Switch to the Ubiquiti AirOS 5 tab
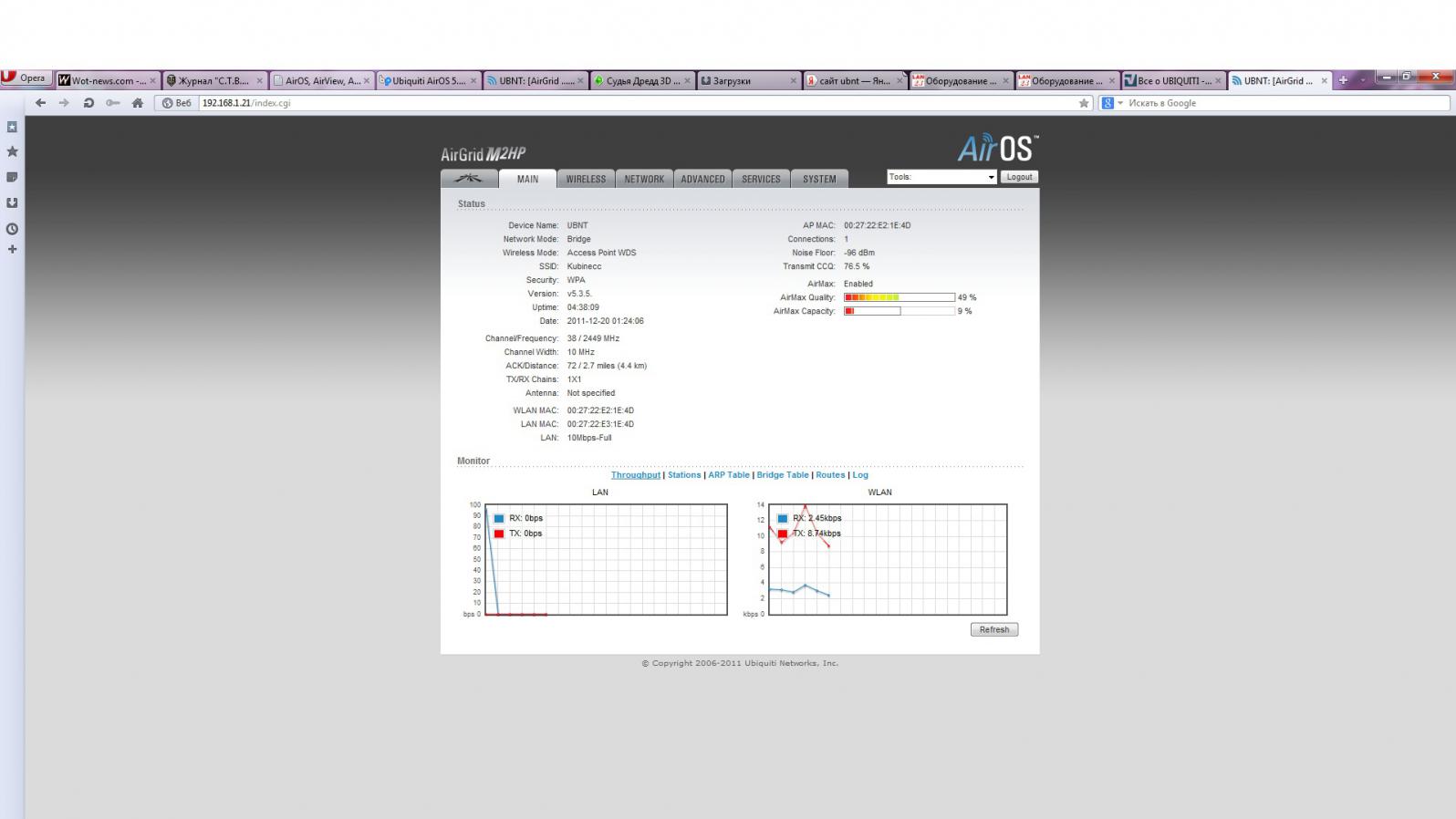The image size is (1456, 819). click(428, 80)
